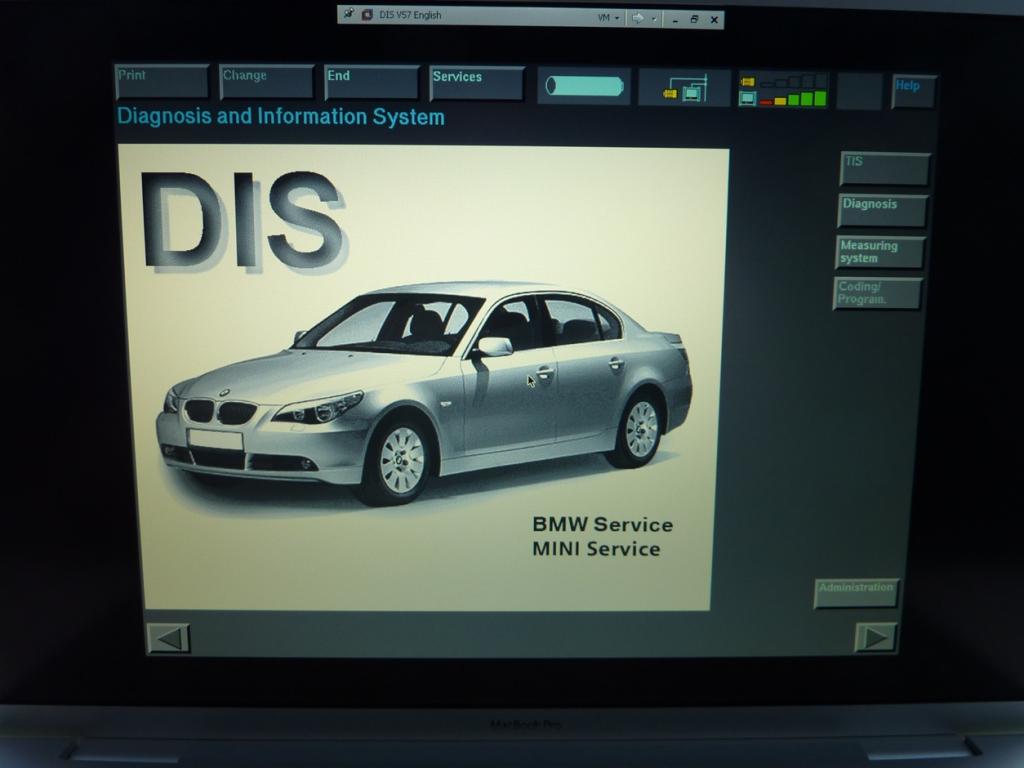Click the cyan cylinder indicator icon

coord(584,86)
